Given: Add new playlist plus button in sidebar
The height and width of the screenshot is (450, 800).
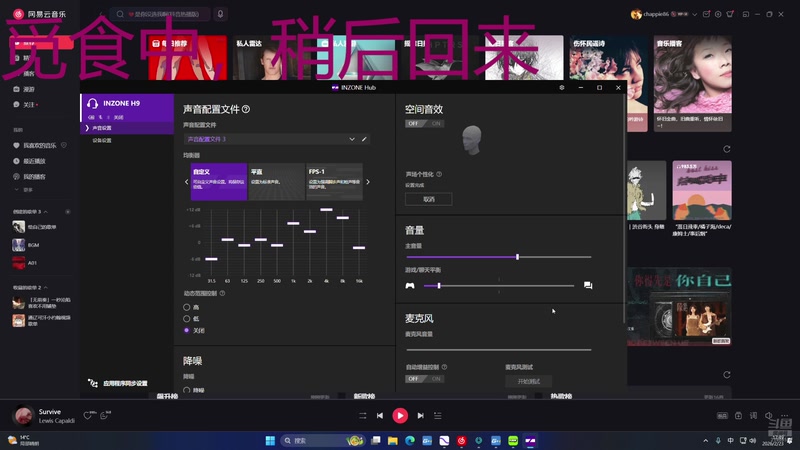Looking at the screenshot, I should coord(67,212).
